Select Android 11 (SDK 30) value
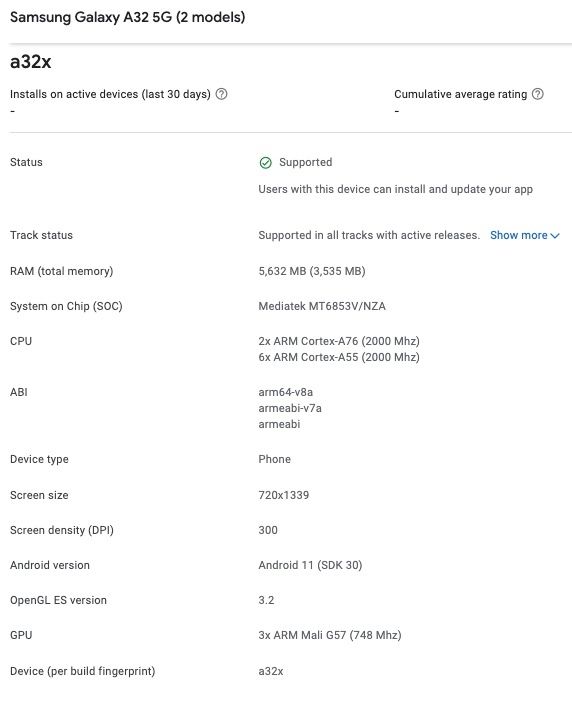 pos(310,565)
